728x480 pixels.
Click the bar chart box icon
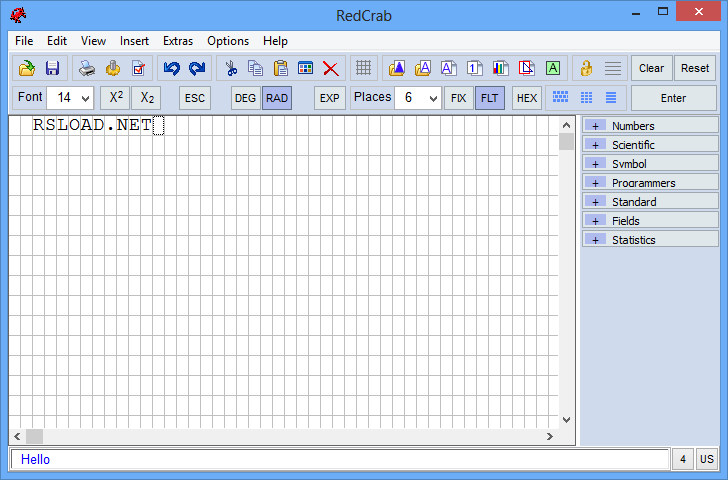click(x=500, y=68)
